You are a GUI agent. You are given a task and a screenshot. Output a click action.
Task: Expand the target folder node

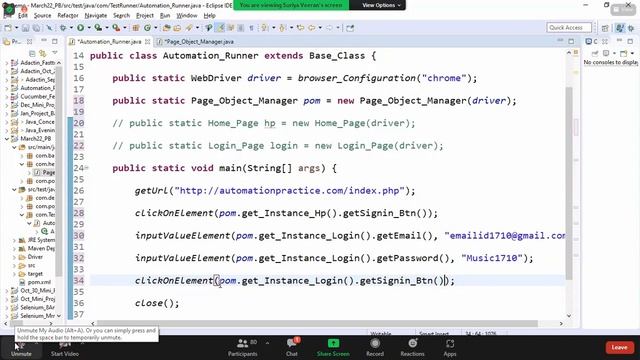(x=14, y=273)
